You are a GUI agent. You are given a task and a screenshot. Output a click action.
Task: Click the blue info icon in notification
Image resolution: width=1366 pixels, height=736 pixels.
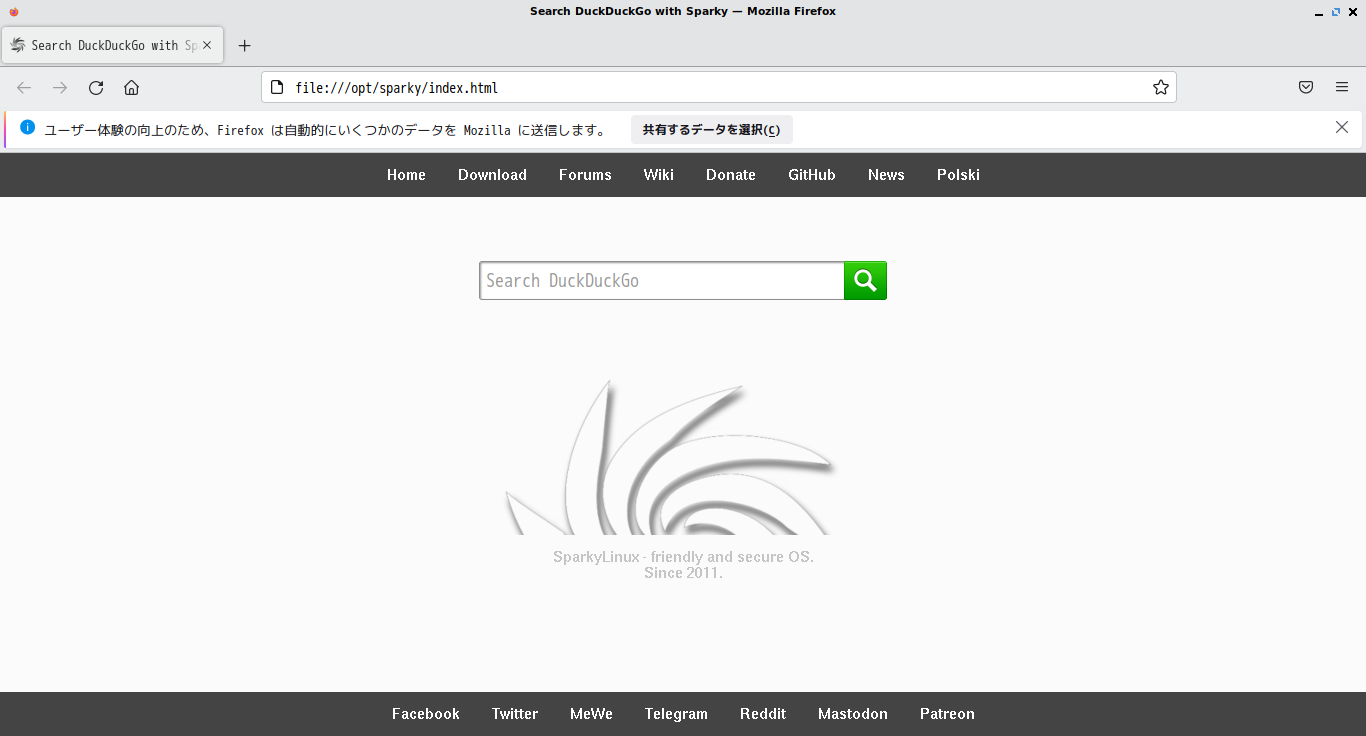point(27,128)
